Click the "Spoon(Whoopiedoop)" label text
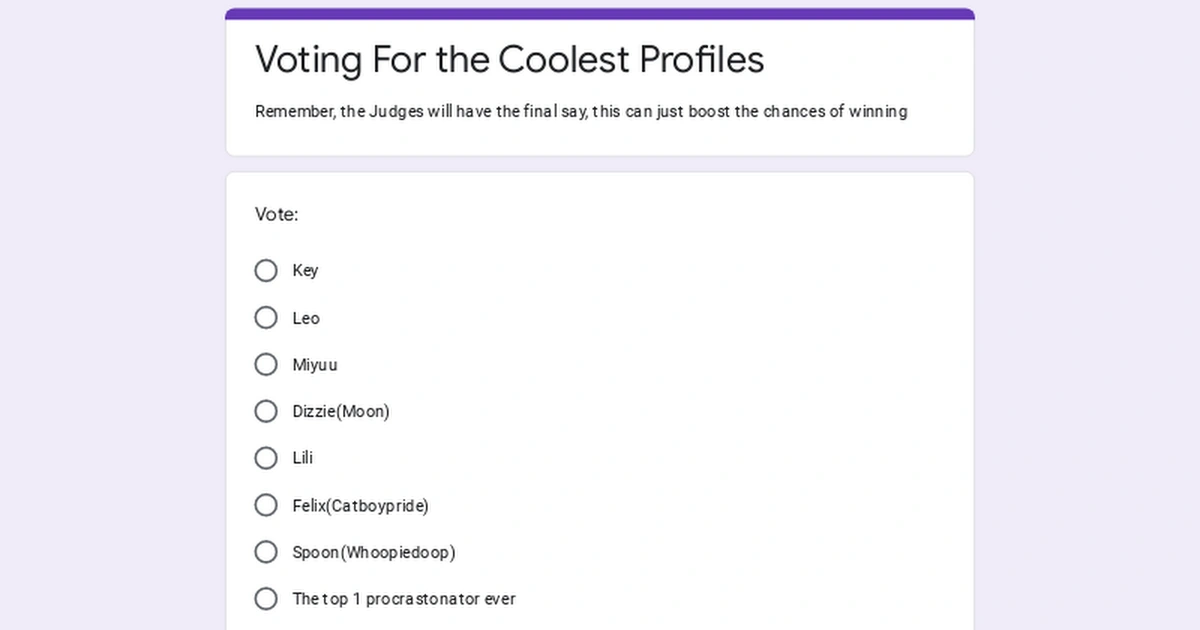Image resolution: width=1200 pixels, height=630 pixels. tap(373, 552)
